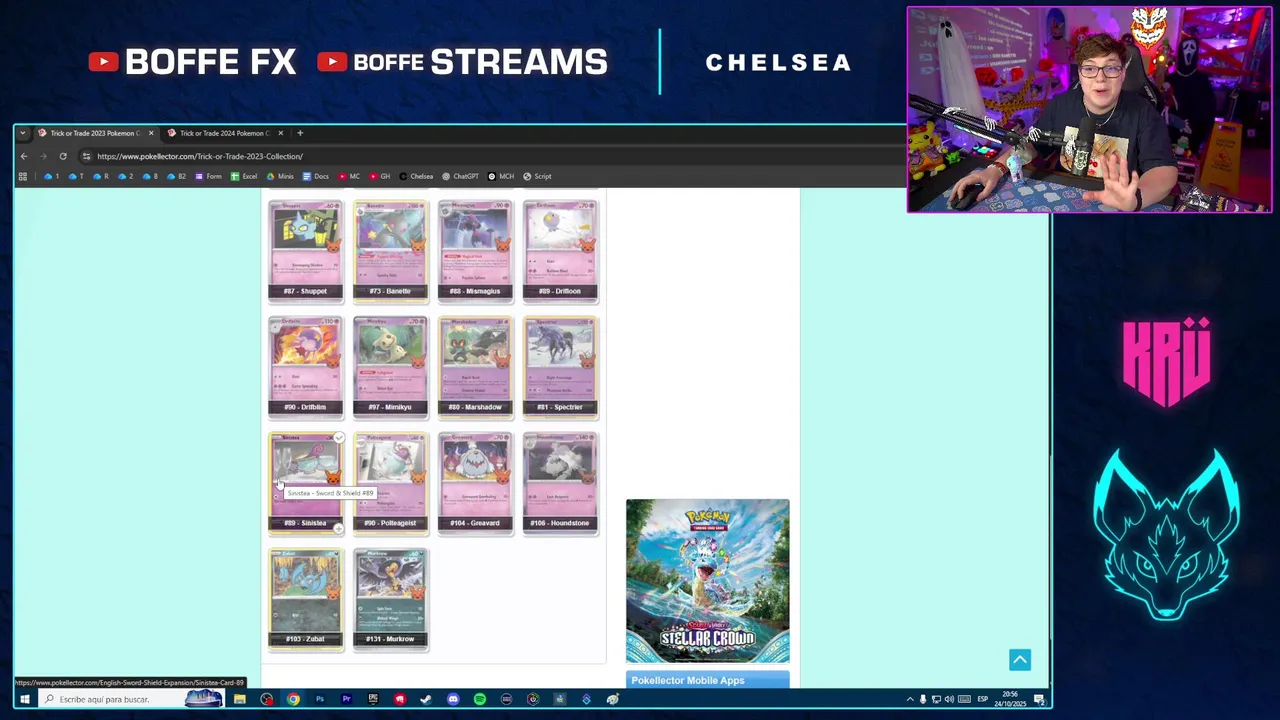Open the Excel bookmark
The height and width of the screenshot is (720, 1280).
tap(244, 176)
